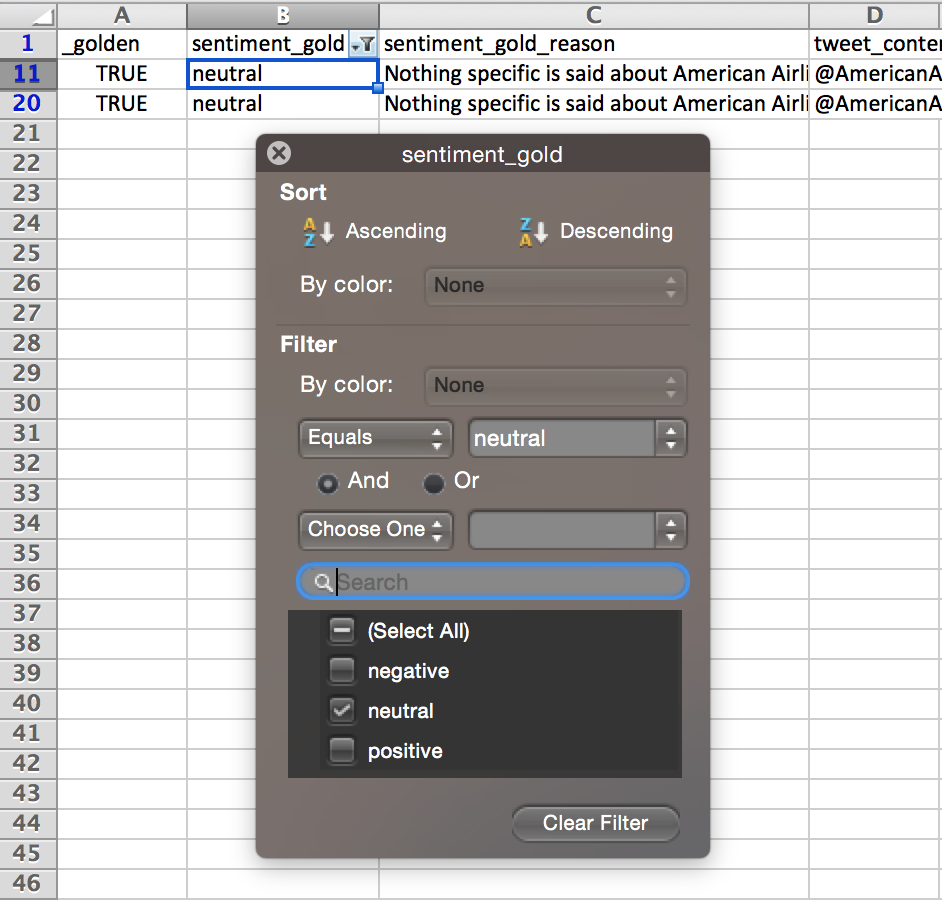
Task: Click 'Nothing specific' cell in row 11
Action: click(594, 74)
